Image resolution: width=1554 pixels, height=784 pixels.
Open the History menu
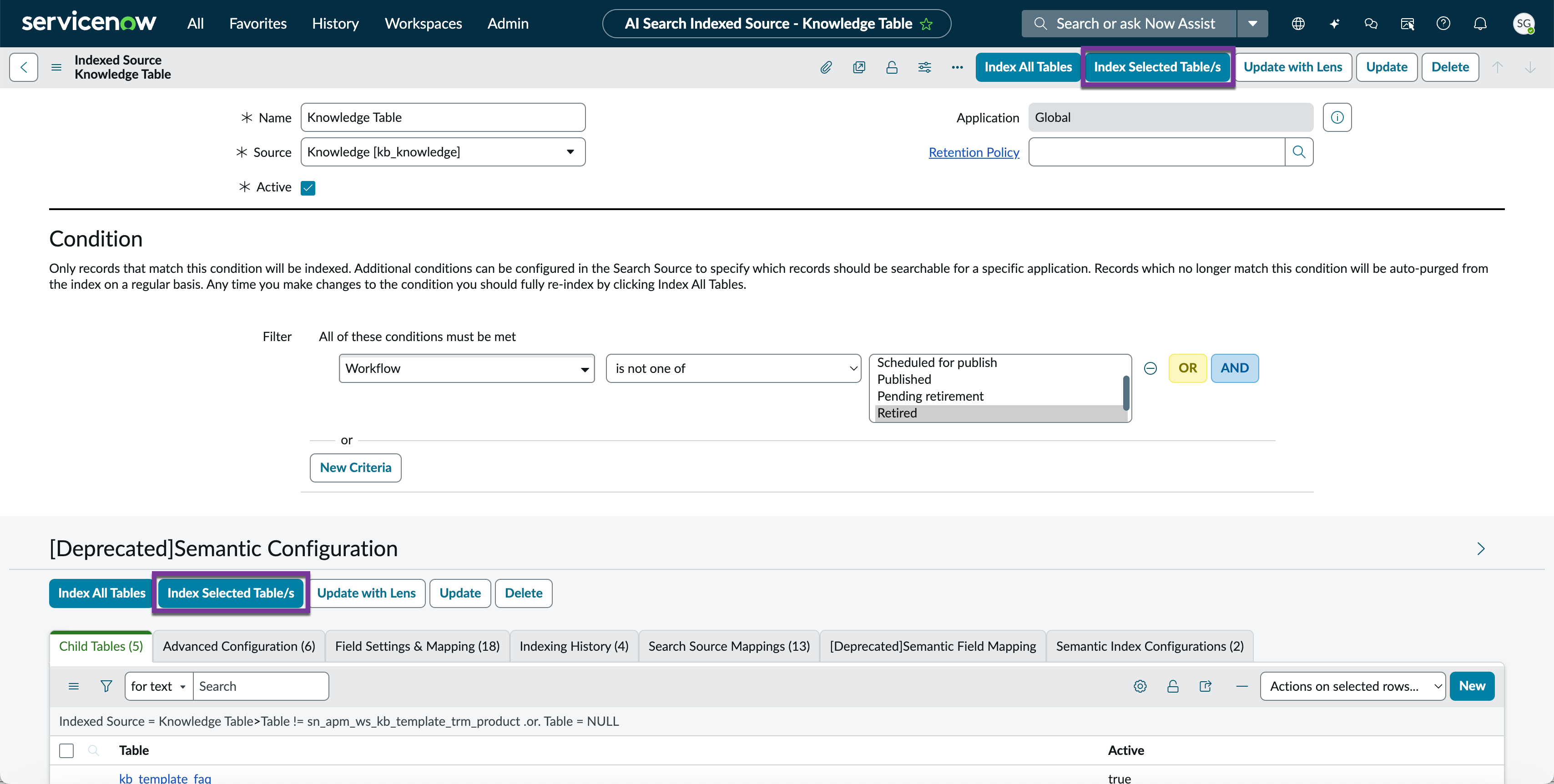(x=335, y=24)
